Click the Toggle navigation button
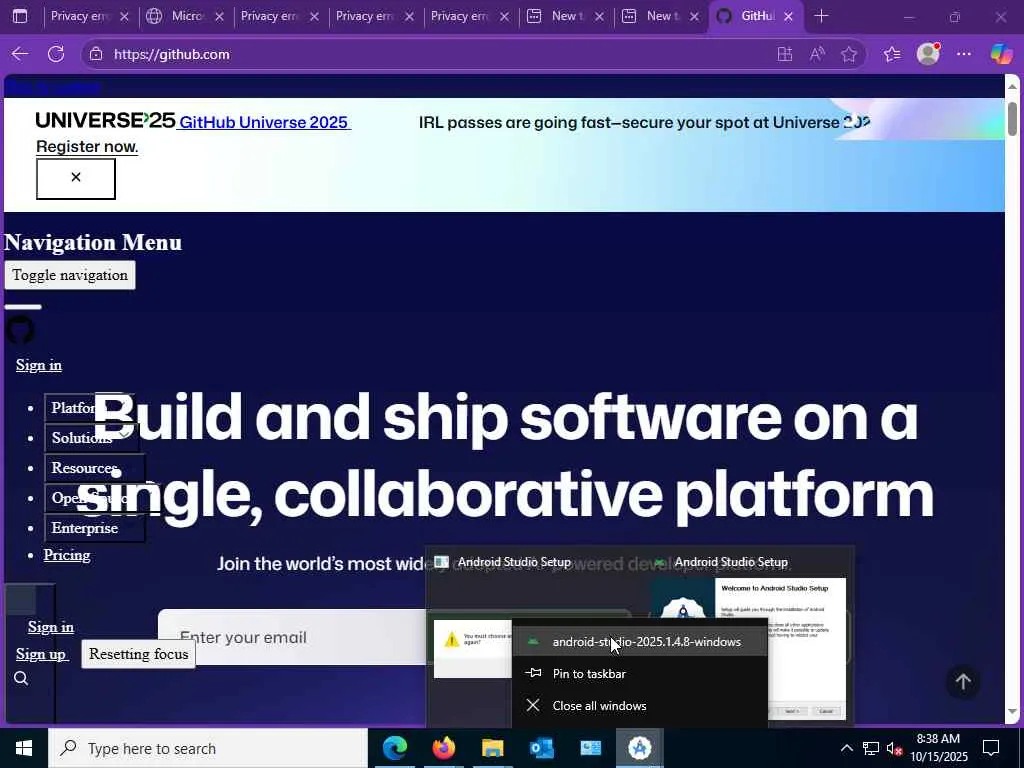 (x=70, y=275)
